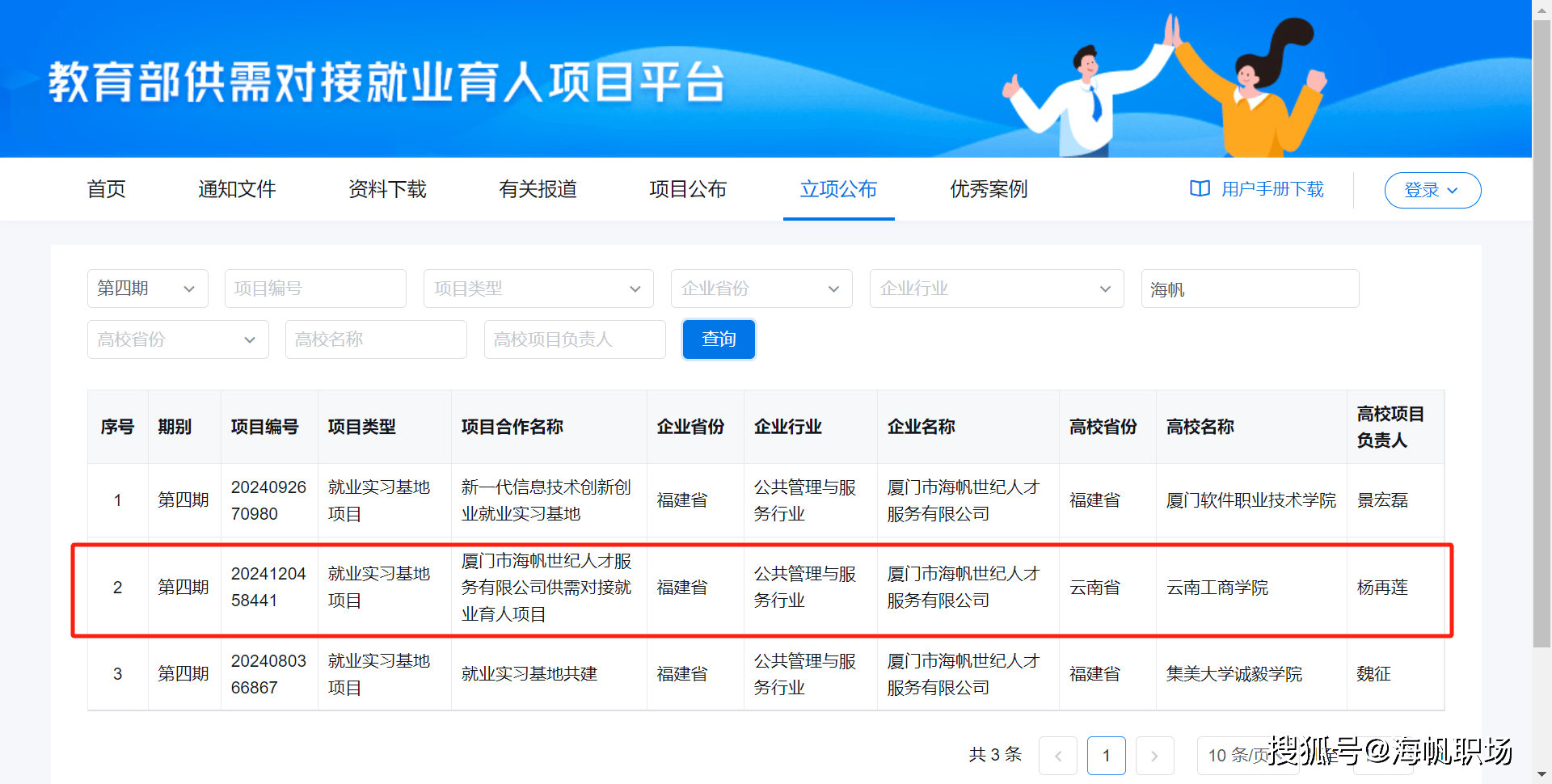Click the 高校名称 input field

[x=376, y=339]
